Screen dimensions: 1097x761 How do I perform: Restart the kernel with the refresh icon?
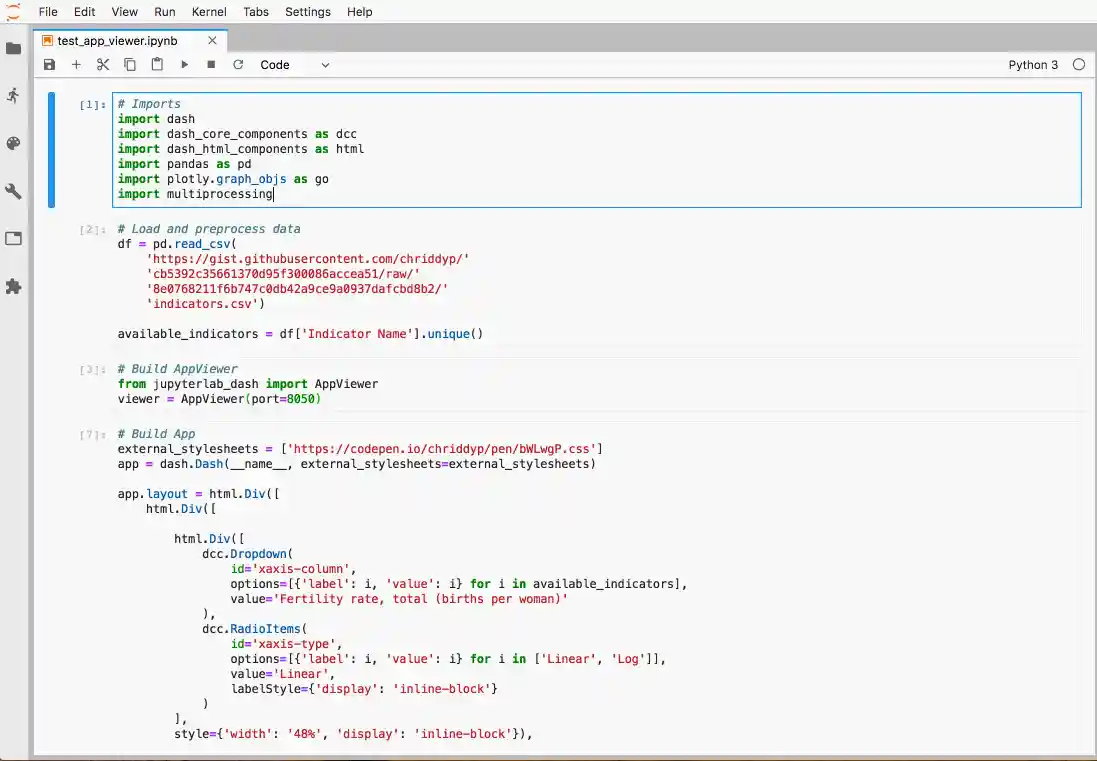[x=238, y=64]
